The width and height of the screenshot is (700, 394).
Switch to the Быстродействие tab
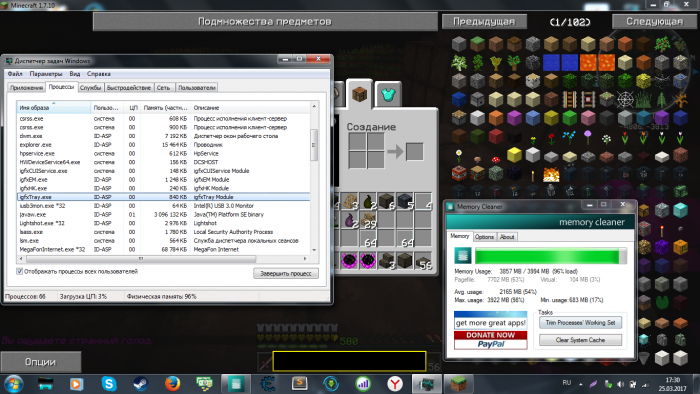(x=129, y=87)
